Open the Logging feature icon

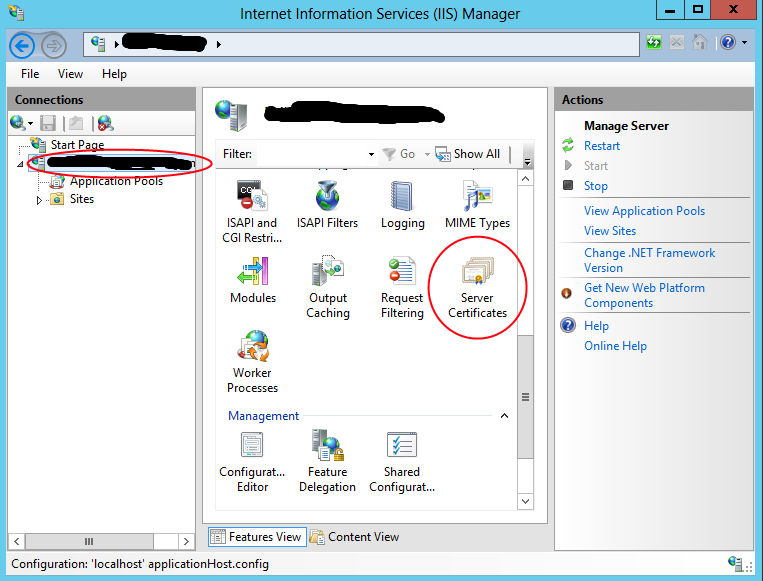[402, 204]
